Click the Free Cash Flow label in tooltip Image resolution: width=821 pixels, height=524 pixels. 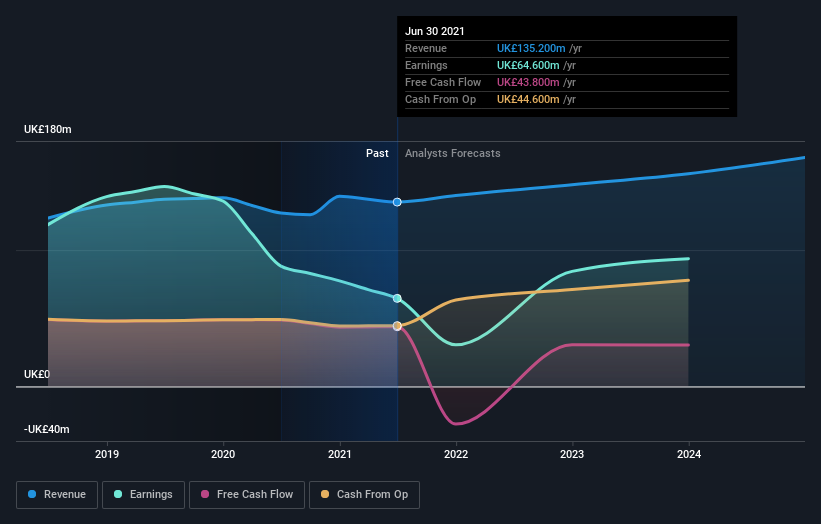click(443, 82)
